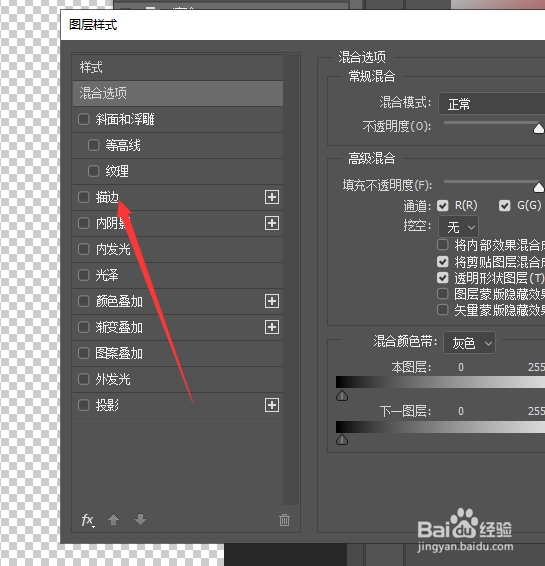Screen dimensions: 545x566
Task: Toggle 将剪贴图层混合 checkbox
Action: [x=442, y=261]
